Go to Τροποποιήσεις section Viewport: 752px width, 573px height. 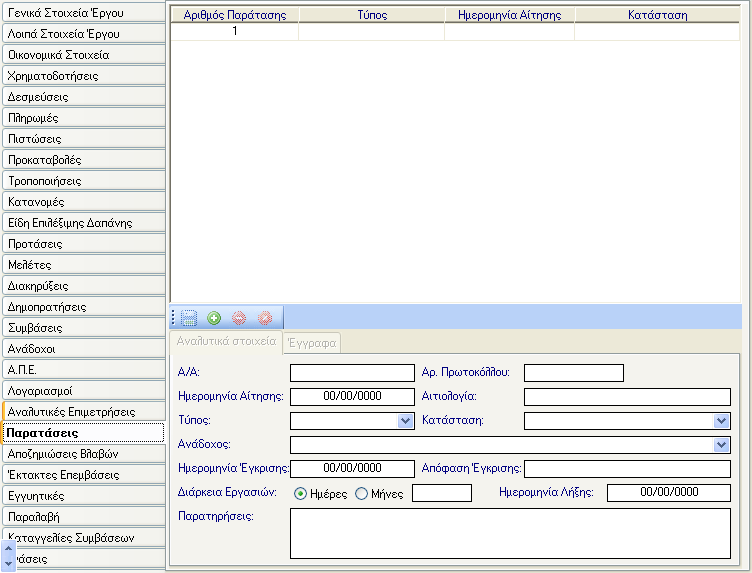(x=84, y=181)
